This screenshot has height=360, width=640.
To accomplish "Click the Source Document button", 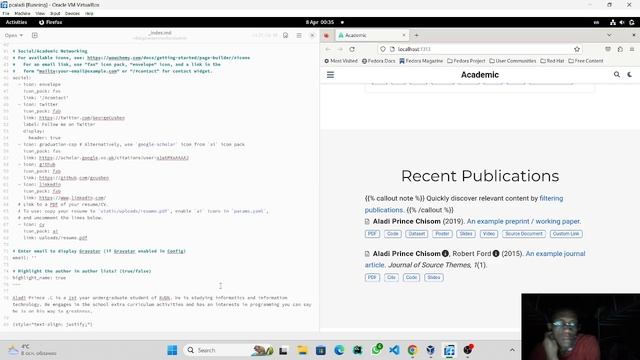I will (x=524, y=234).
